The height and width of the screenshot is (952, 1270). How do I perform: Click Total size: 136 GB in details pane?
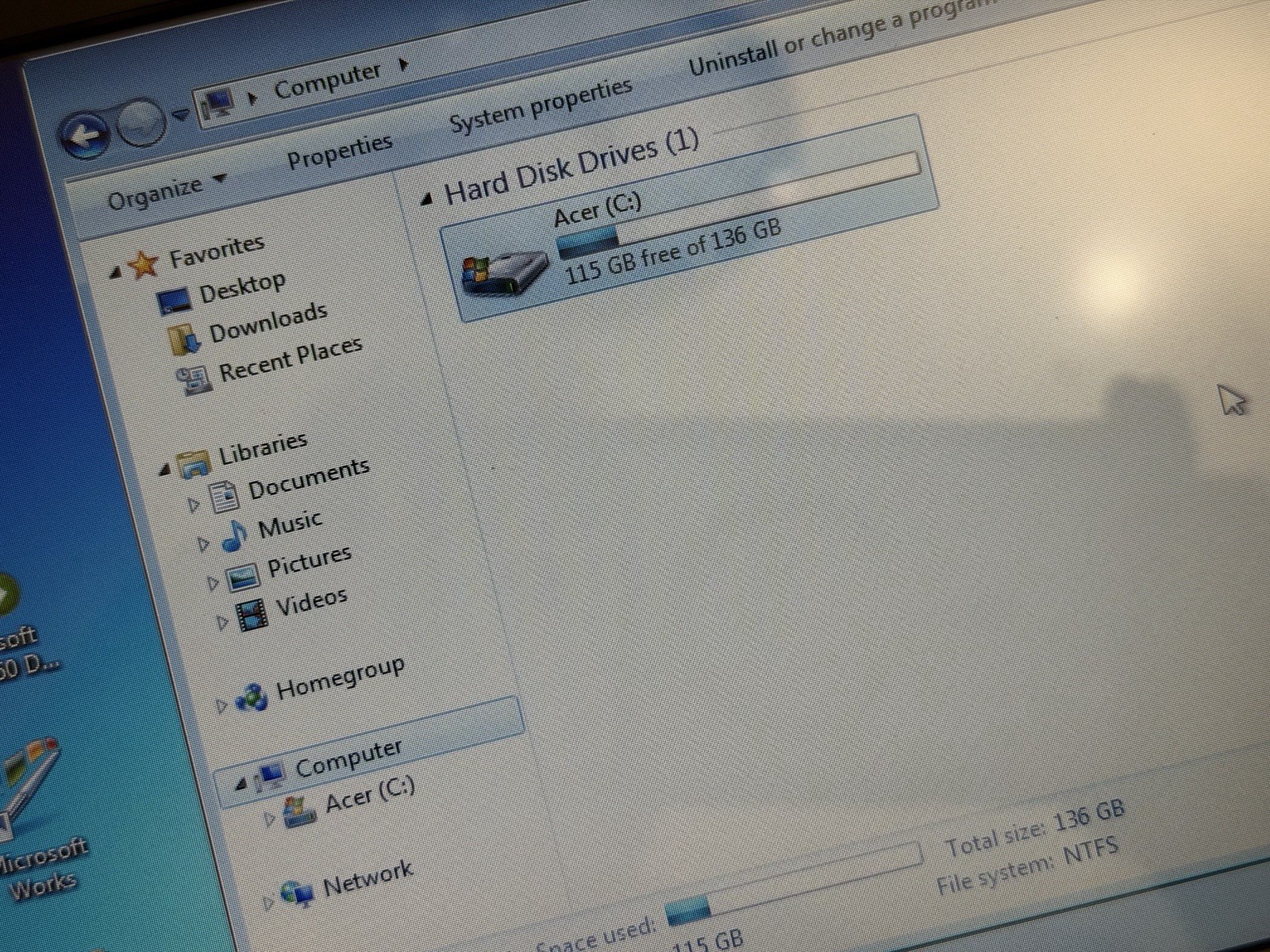click(x=1035, y=829)
